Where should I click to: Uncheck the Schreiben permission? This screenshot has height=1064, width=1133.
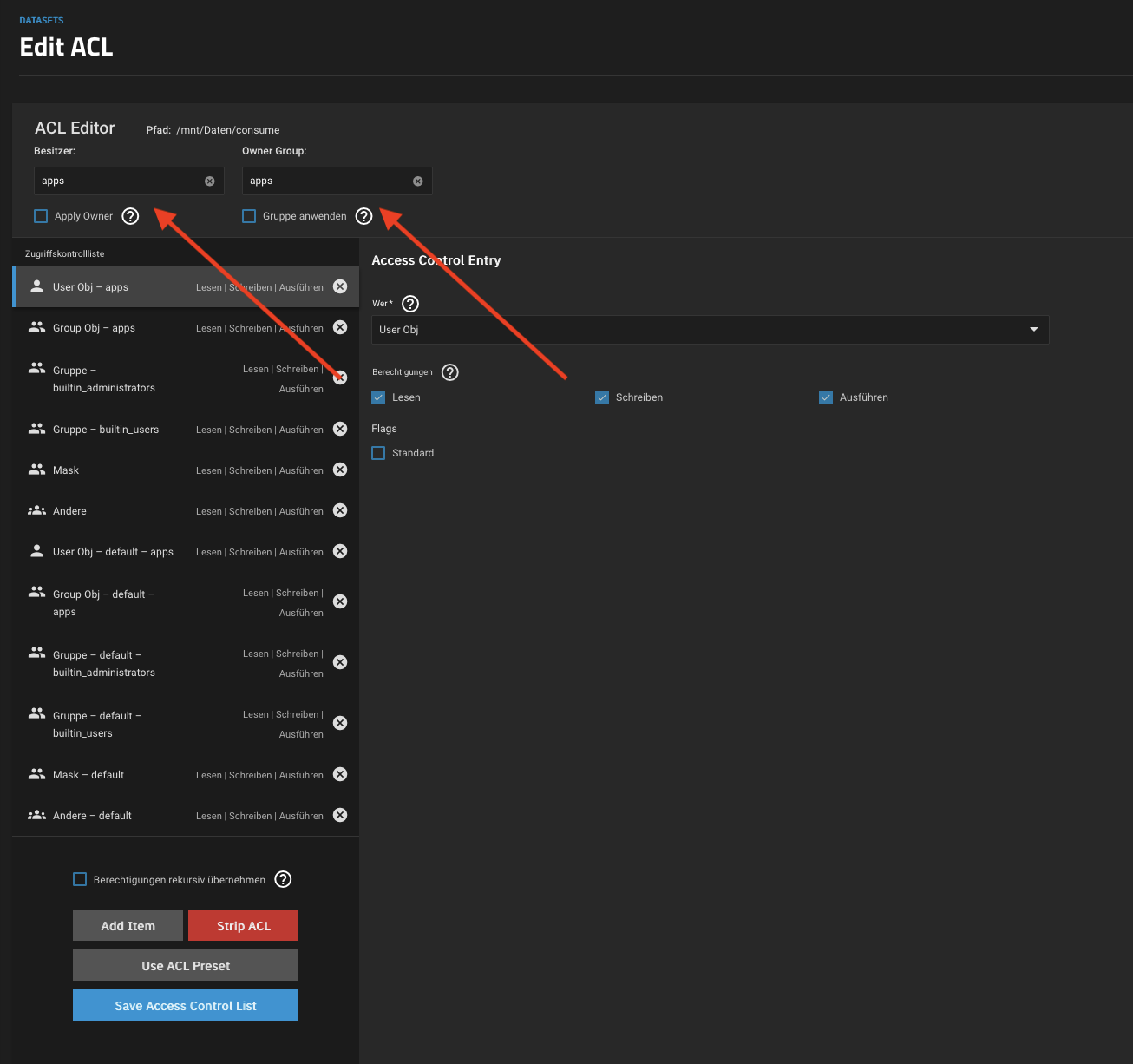click(602, 397)
